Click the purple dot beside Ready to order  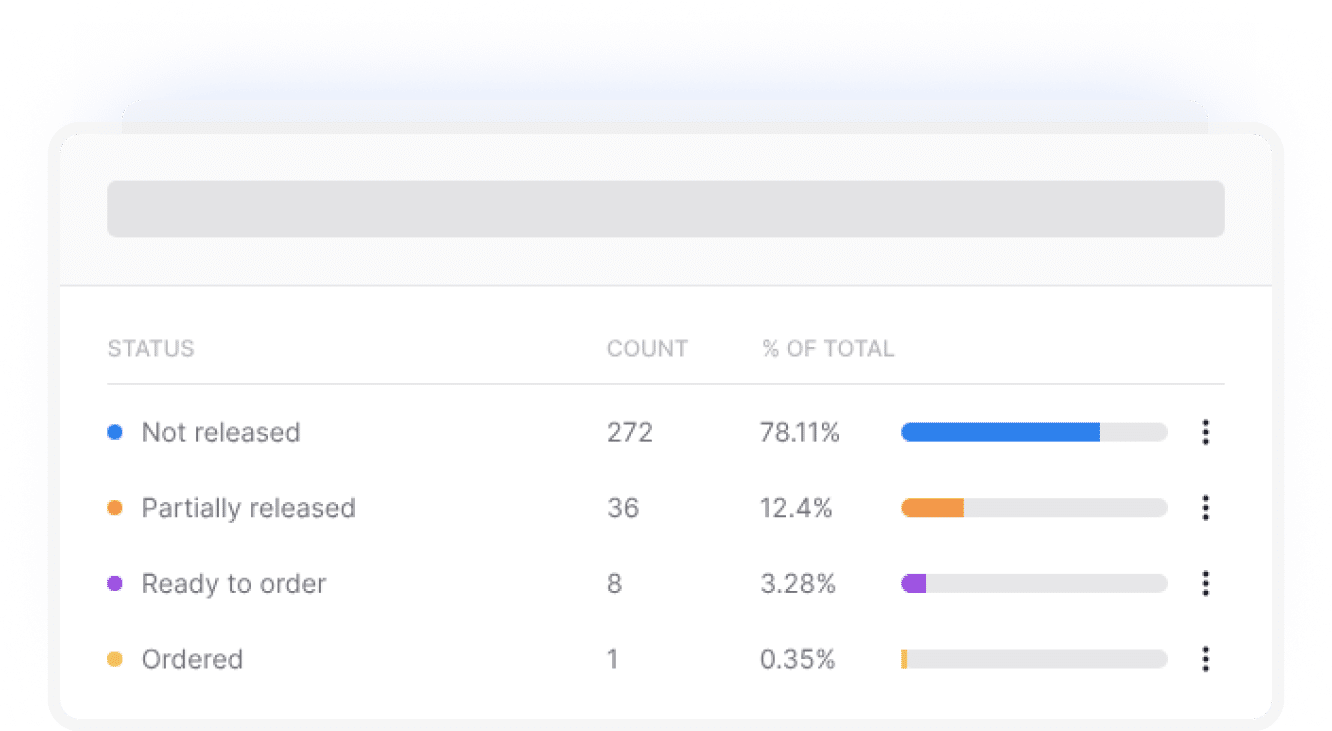point(115,583)
